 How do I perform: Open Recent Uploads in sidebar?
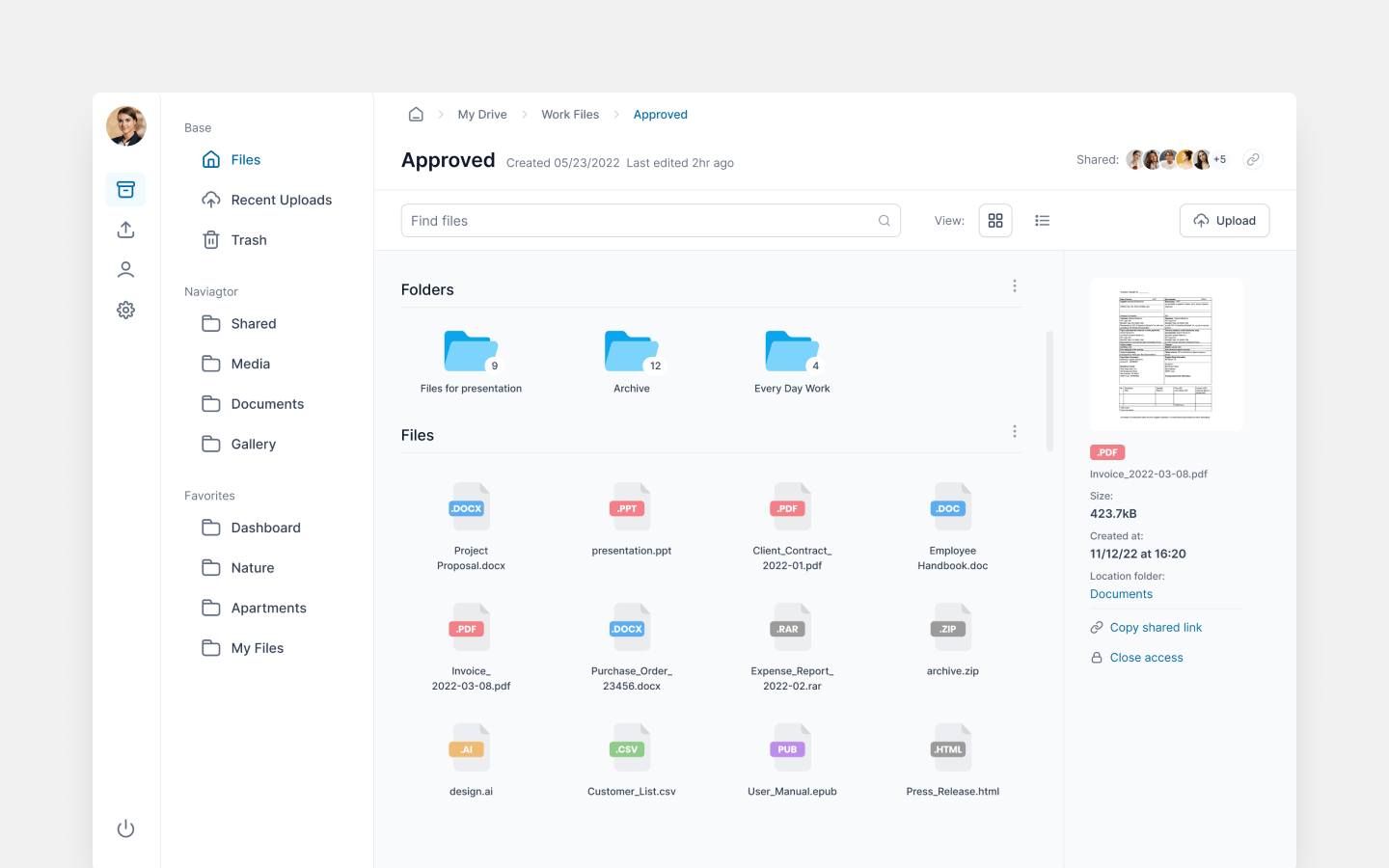point(267,200)
